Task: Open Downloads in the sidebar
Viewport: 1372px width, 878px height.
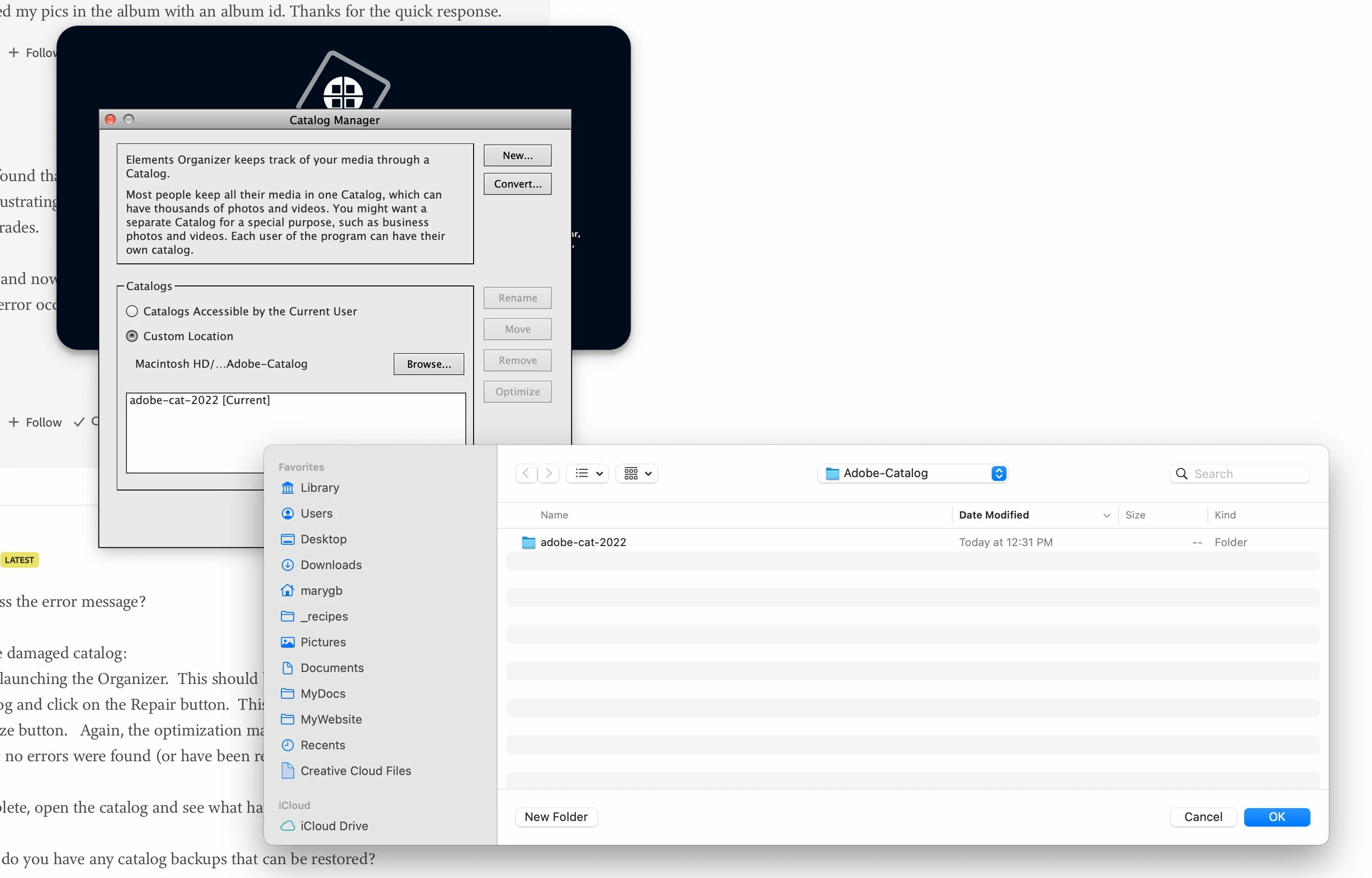Action: pos(331,565)
